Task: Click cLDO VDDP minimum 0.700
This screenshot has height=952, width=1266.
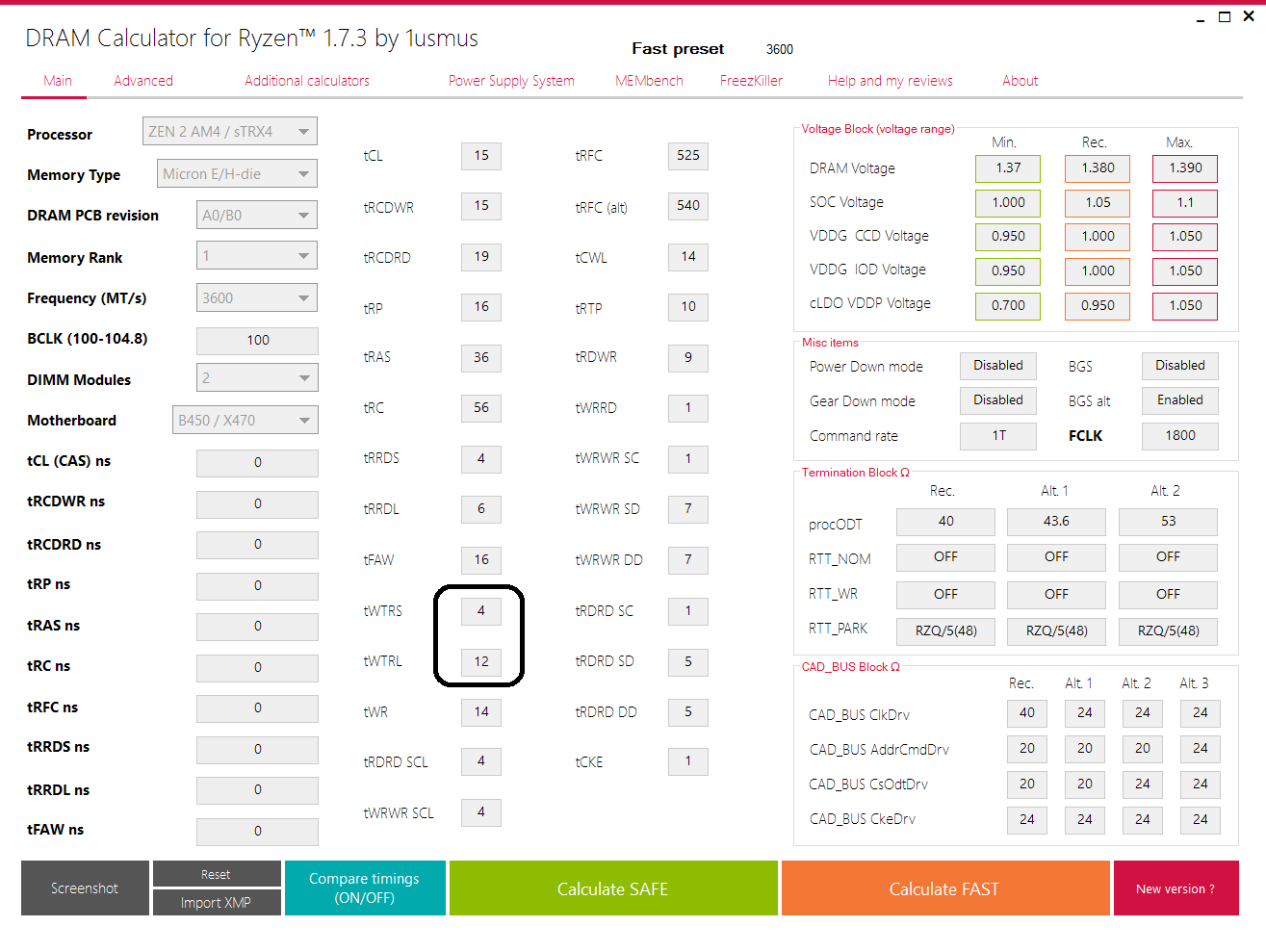Action: [x=1008, y=306]
